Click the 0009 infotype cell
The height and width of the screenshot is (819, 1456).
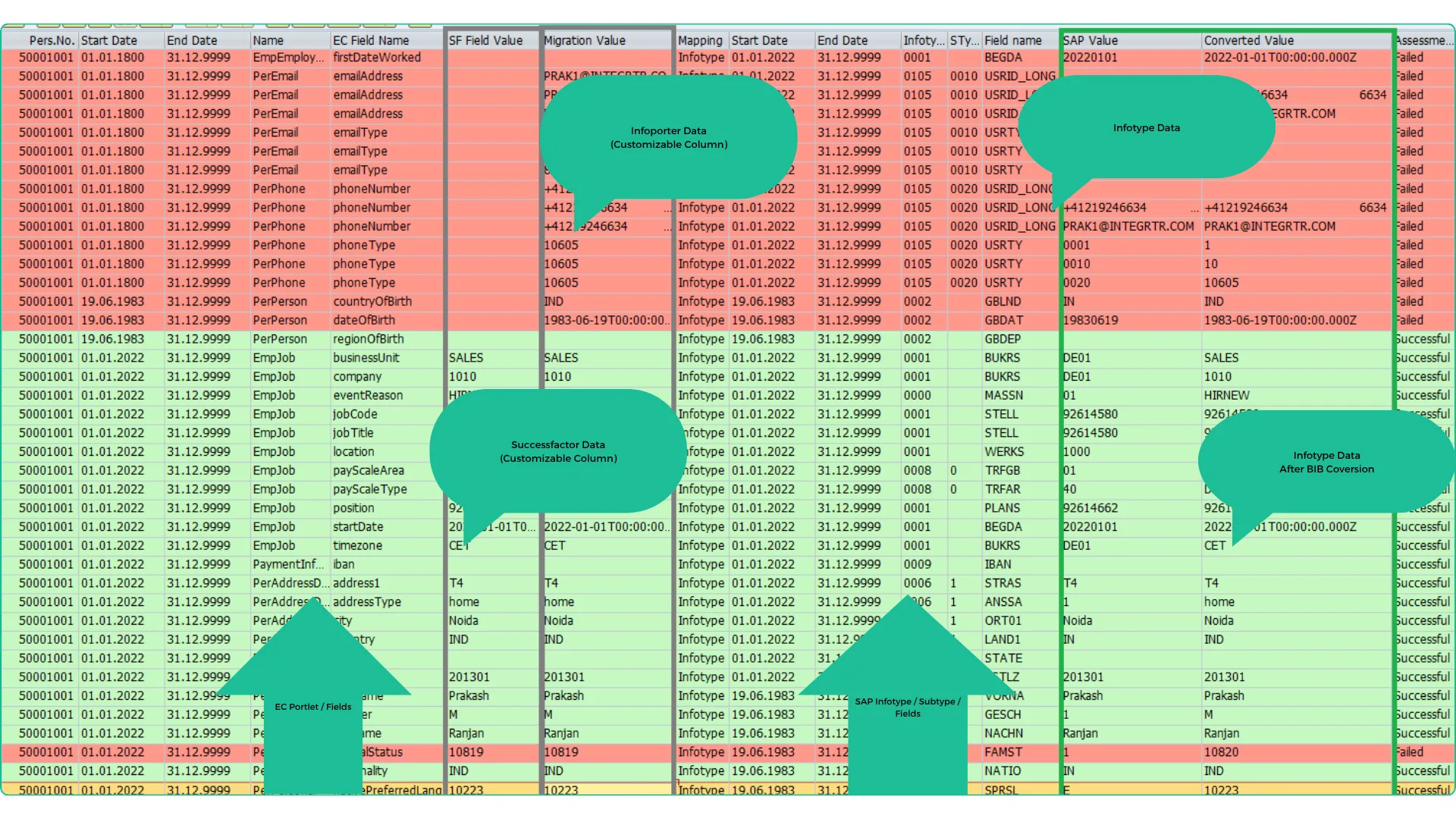pos(924,565)
